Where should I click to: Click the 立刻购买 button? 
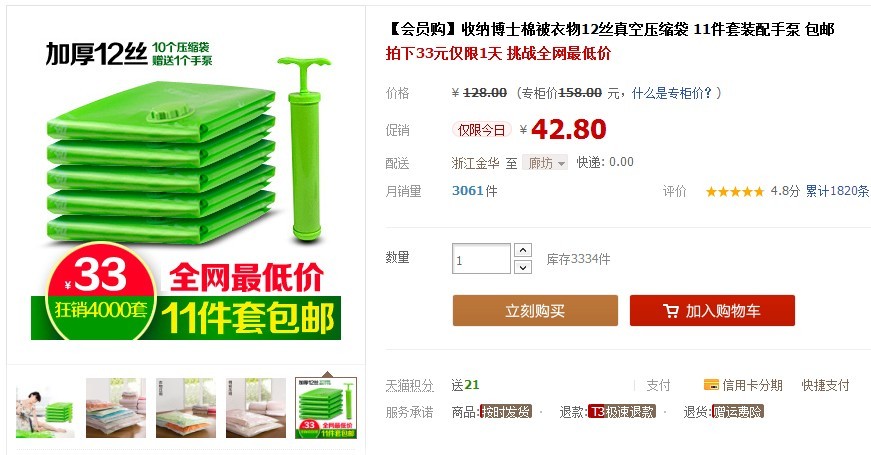coord(535,311)
